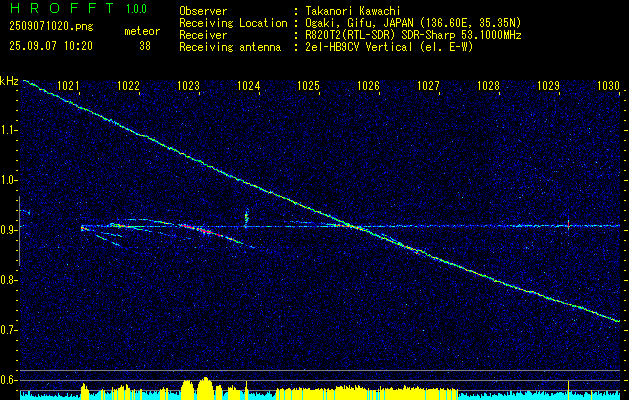Click Ogaki, Gifu, JAPAN coordinates text
This screenshot has height=400, width=629.
pos(413,23)
